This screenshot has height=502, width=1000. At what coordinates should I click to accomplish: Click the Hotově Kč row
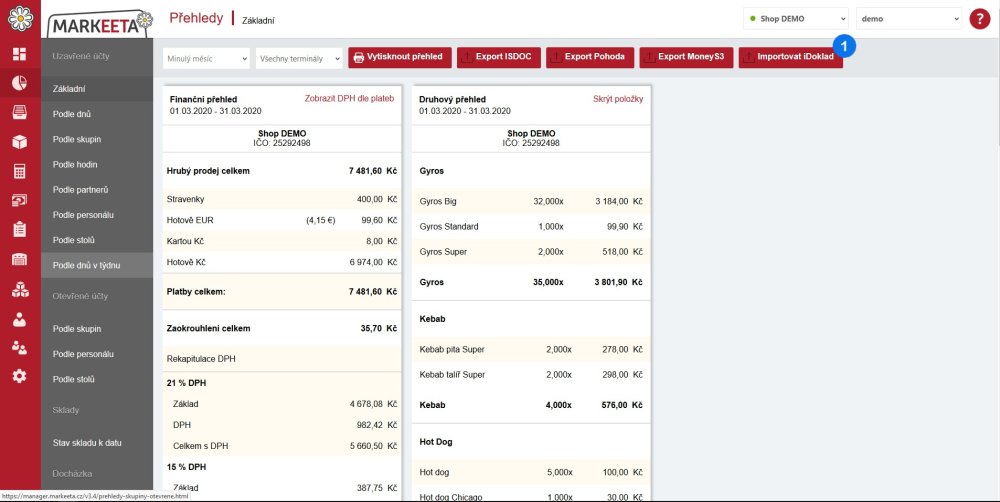(x=282, y=262)
